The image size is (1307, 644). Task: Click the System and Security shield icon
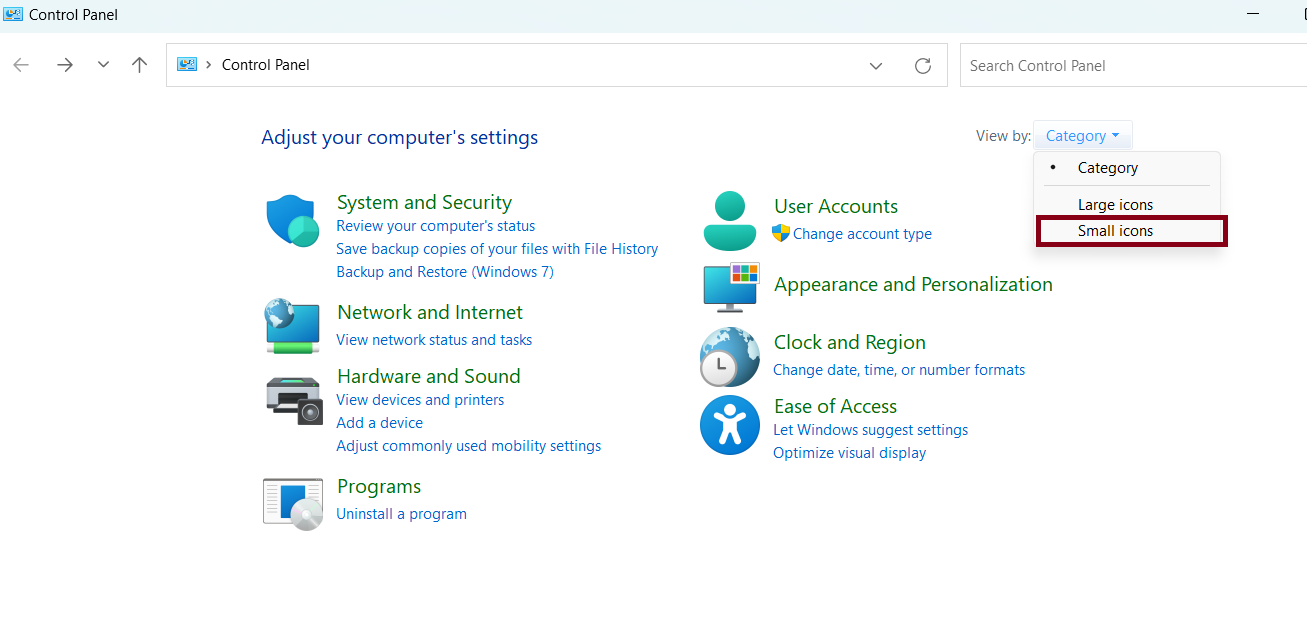click(x=292, y=221)
